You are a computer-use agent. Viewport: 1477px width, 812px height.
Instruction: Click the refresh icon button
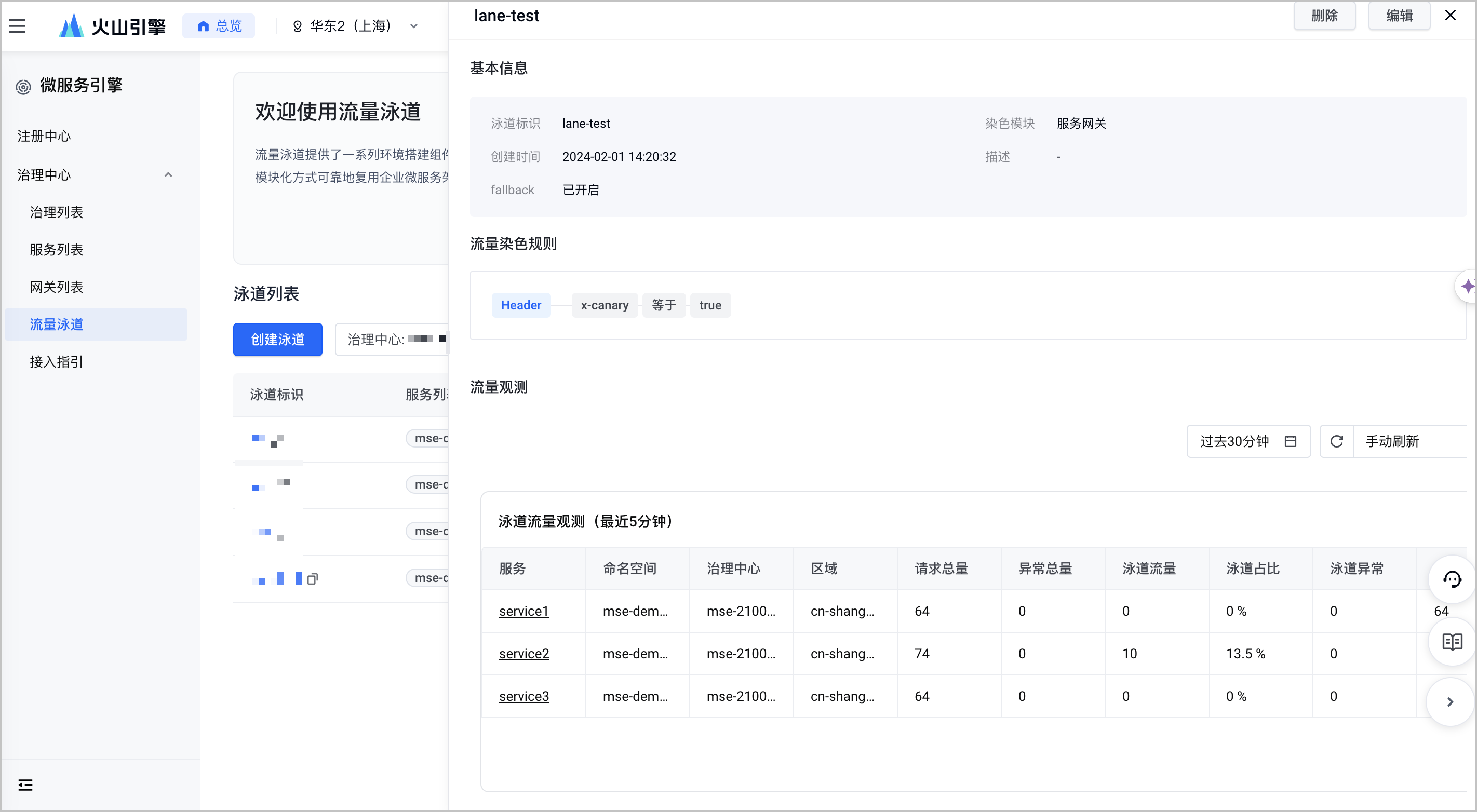tap(1337, 441)
